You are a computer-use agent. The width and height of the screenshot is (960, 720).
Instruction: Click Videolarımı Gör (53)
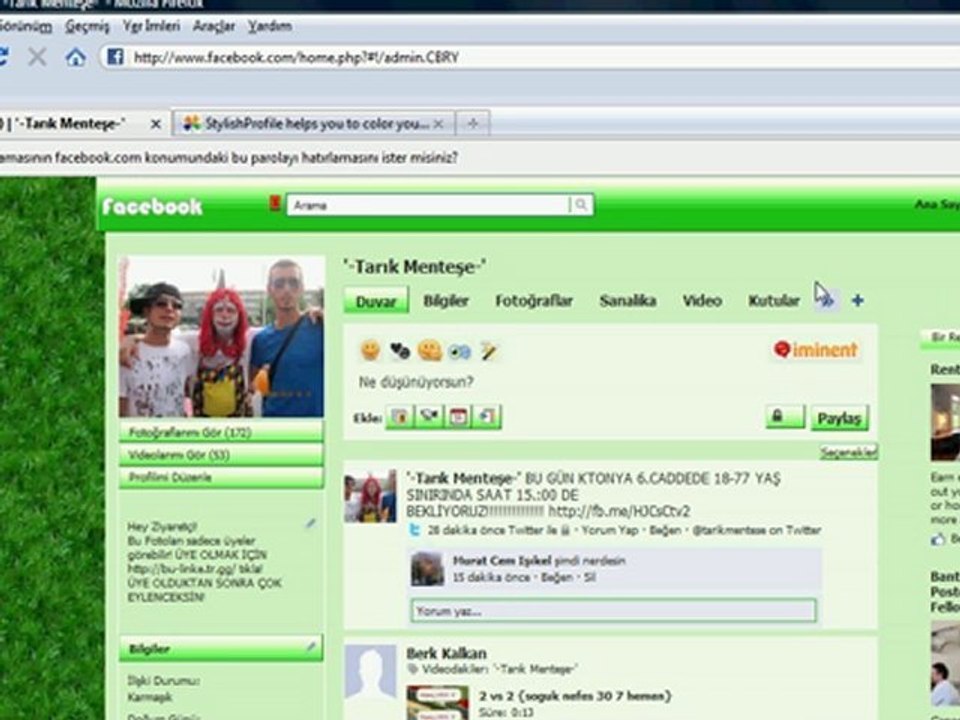point(221,455)
